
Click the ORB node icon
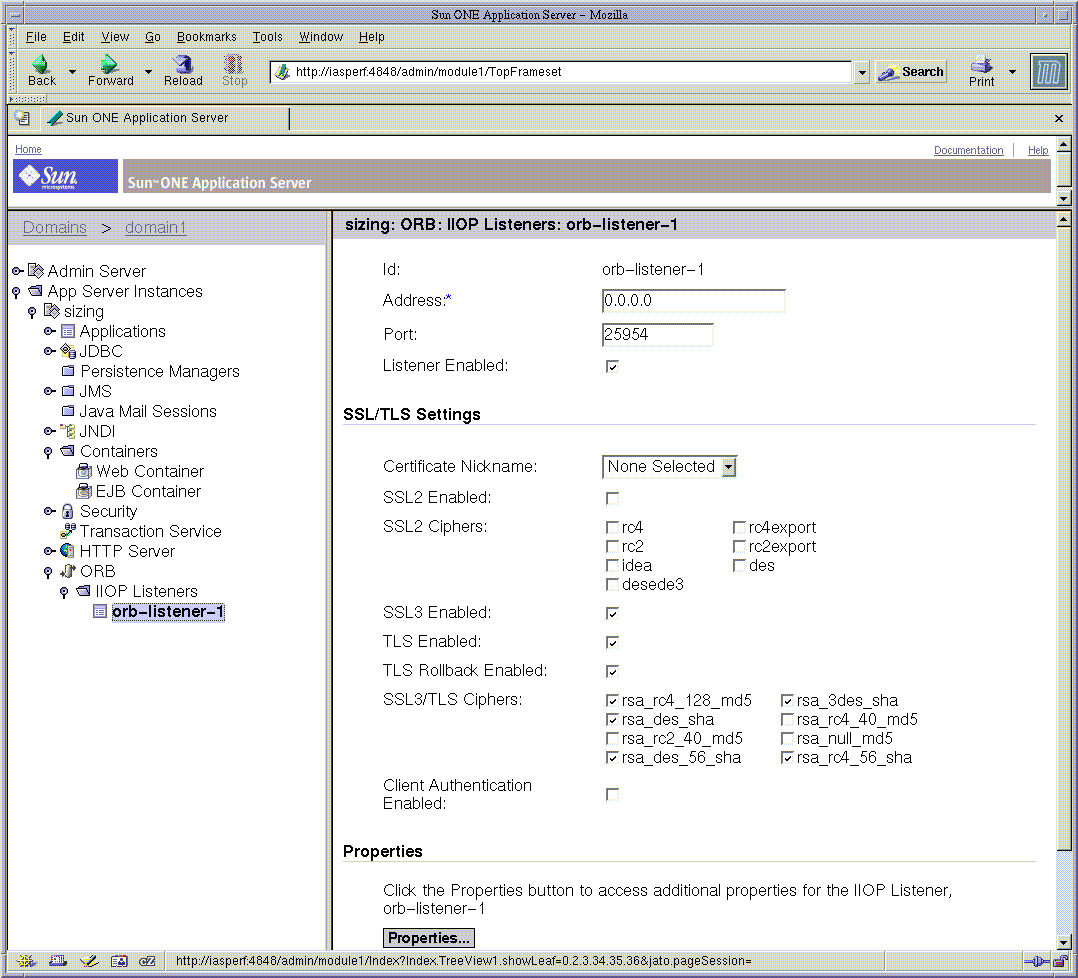(x=67, y=571)
